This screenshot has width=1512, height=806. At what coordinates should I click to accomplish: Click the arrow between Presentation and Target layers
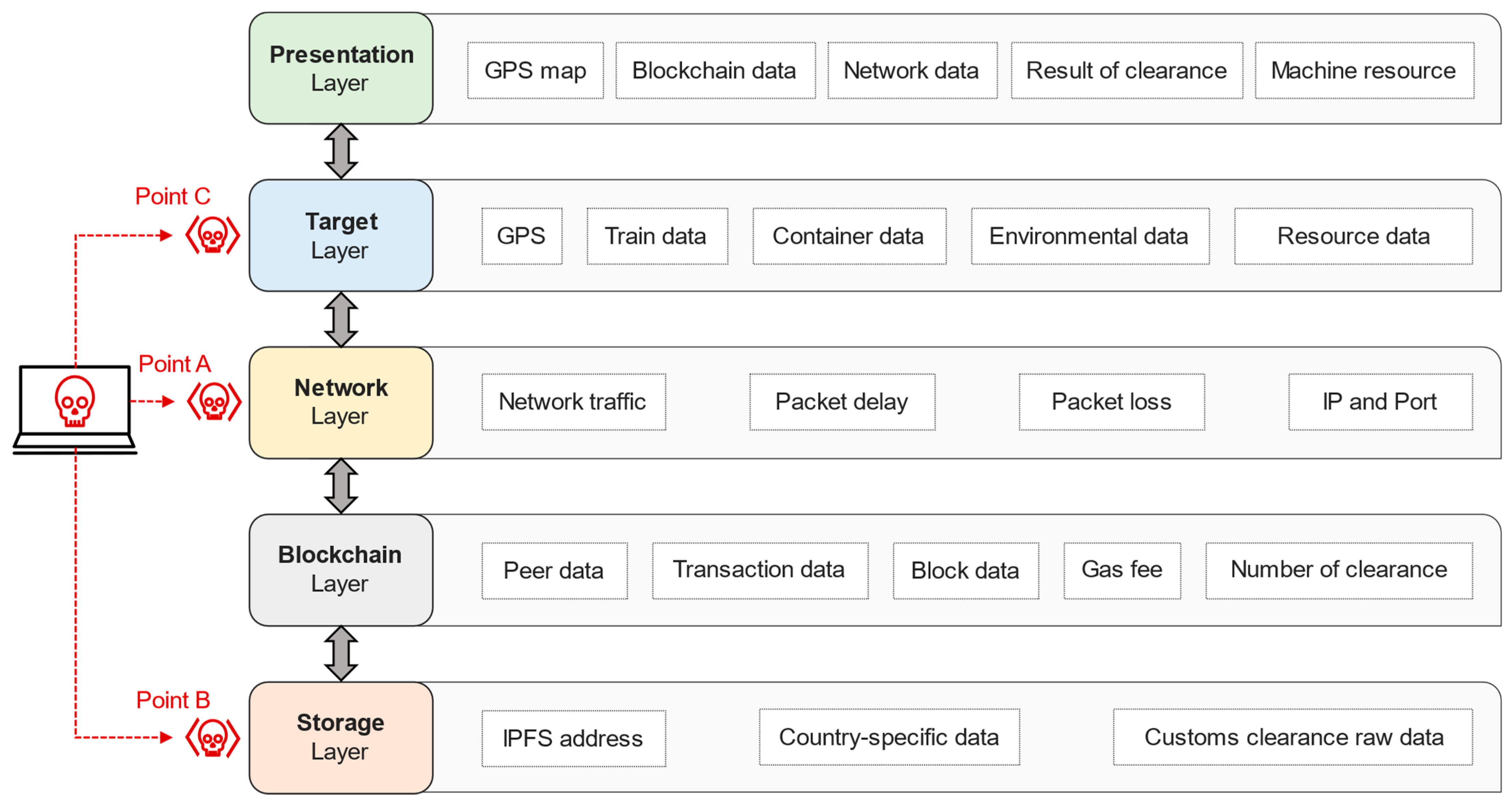[x=341, y=151]
